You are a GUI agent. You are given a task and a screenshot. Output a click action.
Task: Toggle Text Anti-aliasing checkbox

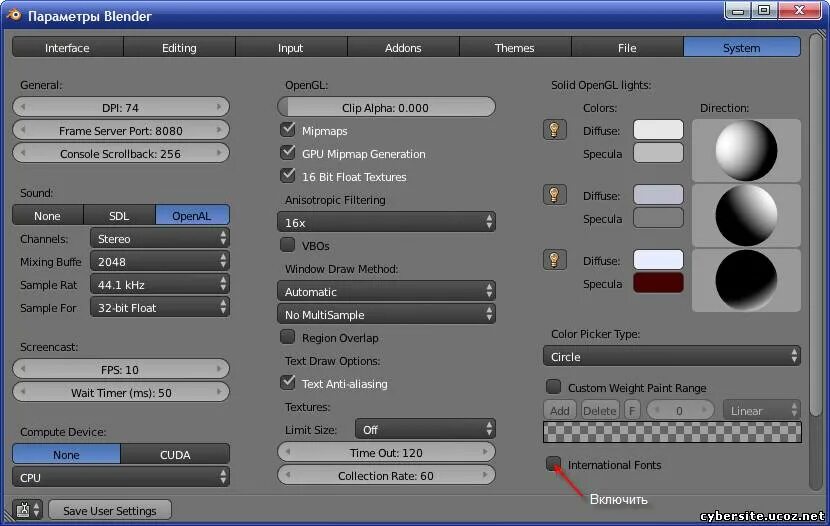tap(287, 383)
